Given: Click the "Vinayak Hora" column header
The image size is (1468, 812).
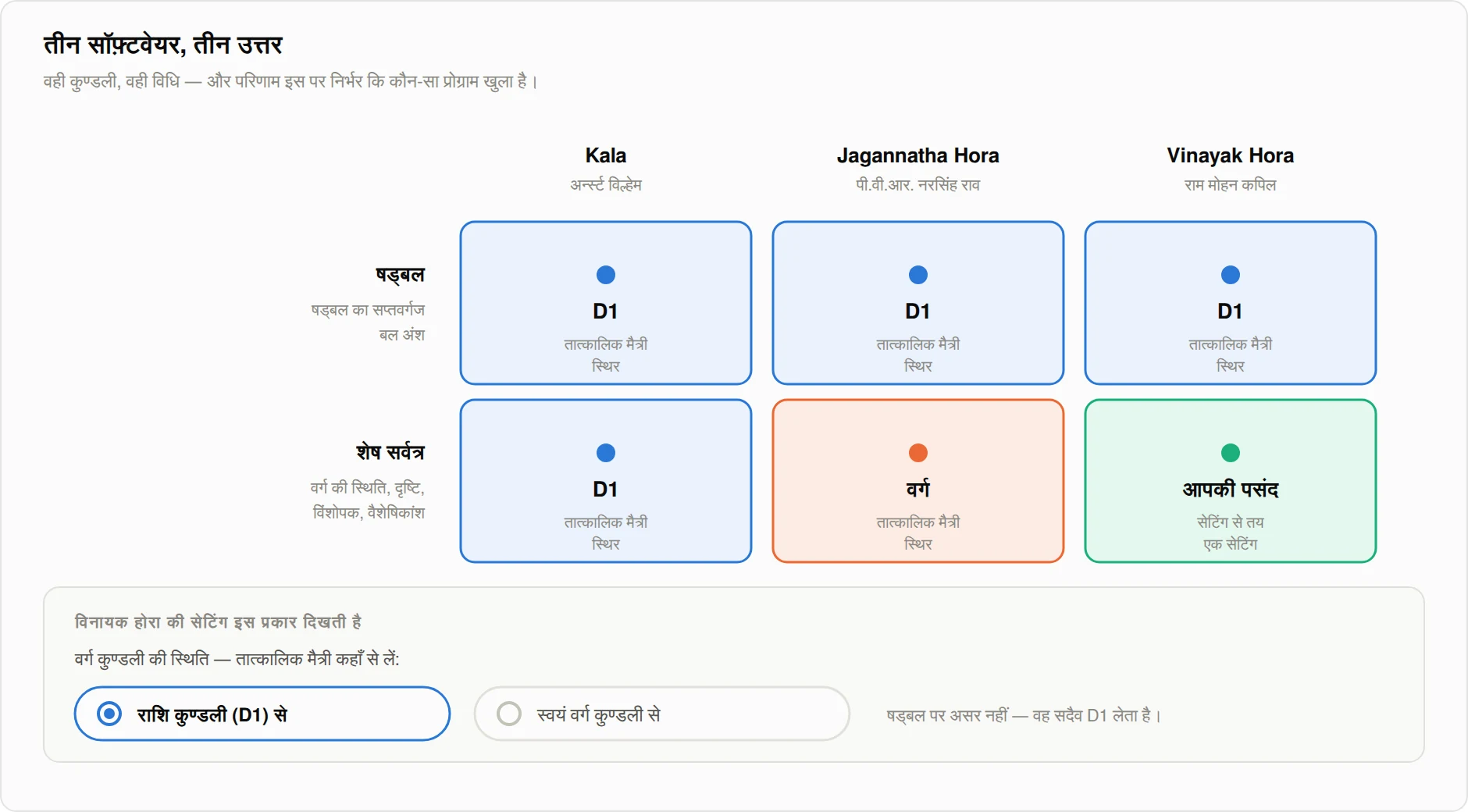Looking at the screenshot, I should pos(1231,155).
